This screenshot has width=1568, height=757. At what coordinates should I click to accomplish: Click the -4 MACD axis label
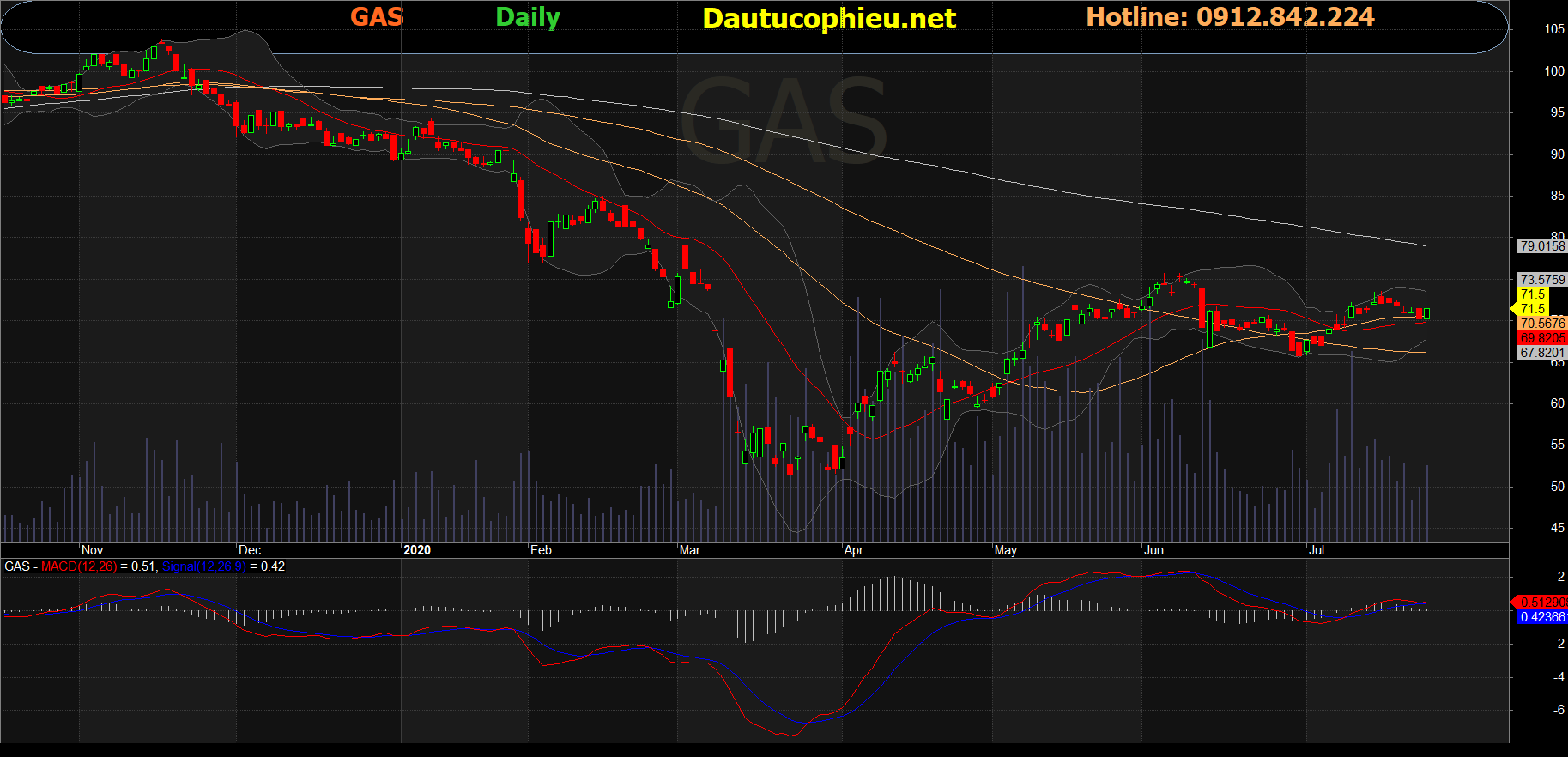(x=1559, y=677)
